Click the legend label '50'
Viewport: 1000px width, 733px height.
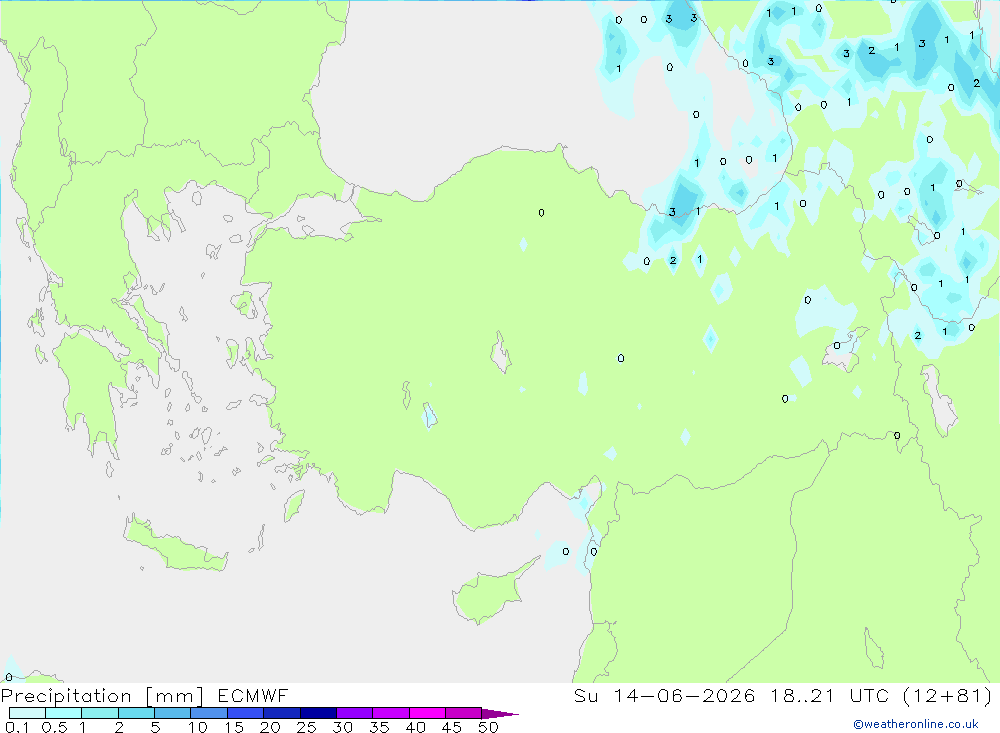[489, 727]
